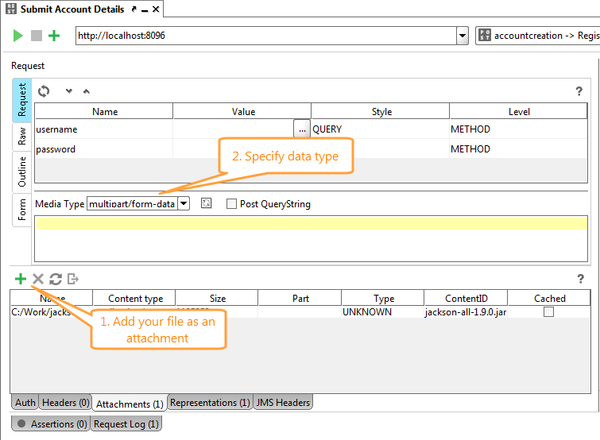Image resolution: width=600 pixels, height=440 pixels.
Task: Remove the selected attachment with X icon
Action: [x=38, y=279]
